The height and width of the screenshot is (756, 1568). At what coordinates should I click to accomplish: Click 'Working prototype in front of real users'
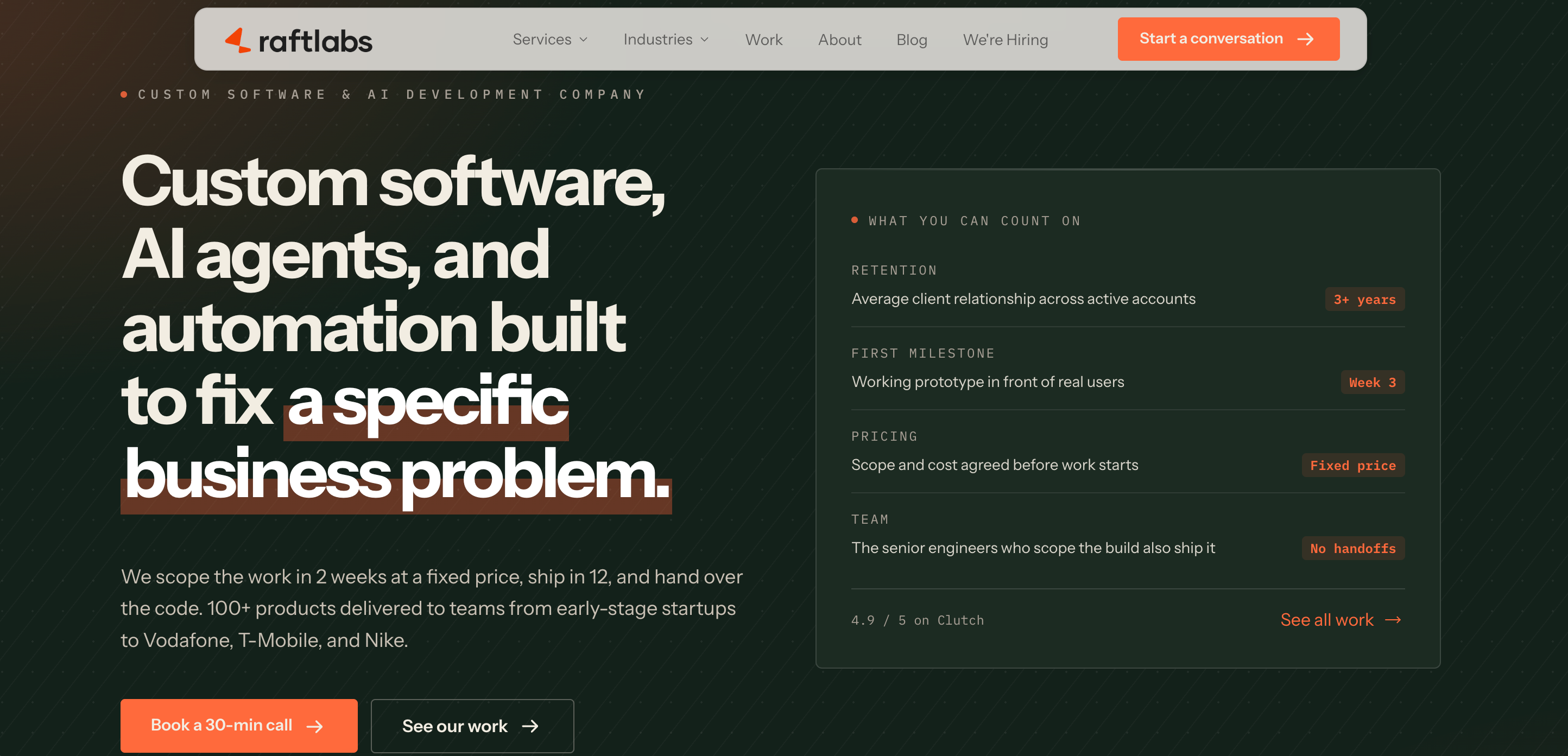[x=987, y=382]
